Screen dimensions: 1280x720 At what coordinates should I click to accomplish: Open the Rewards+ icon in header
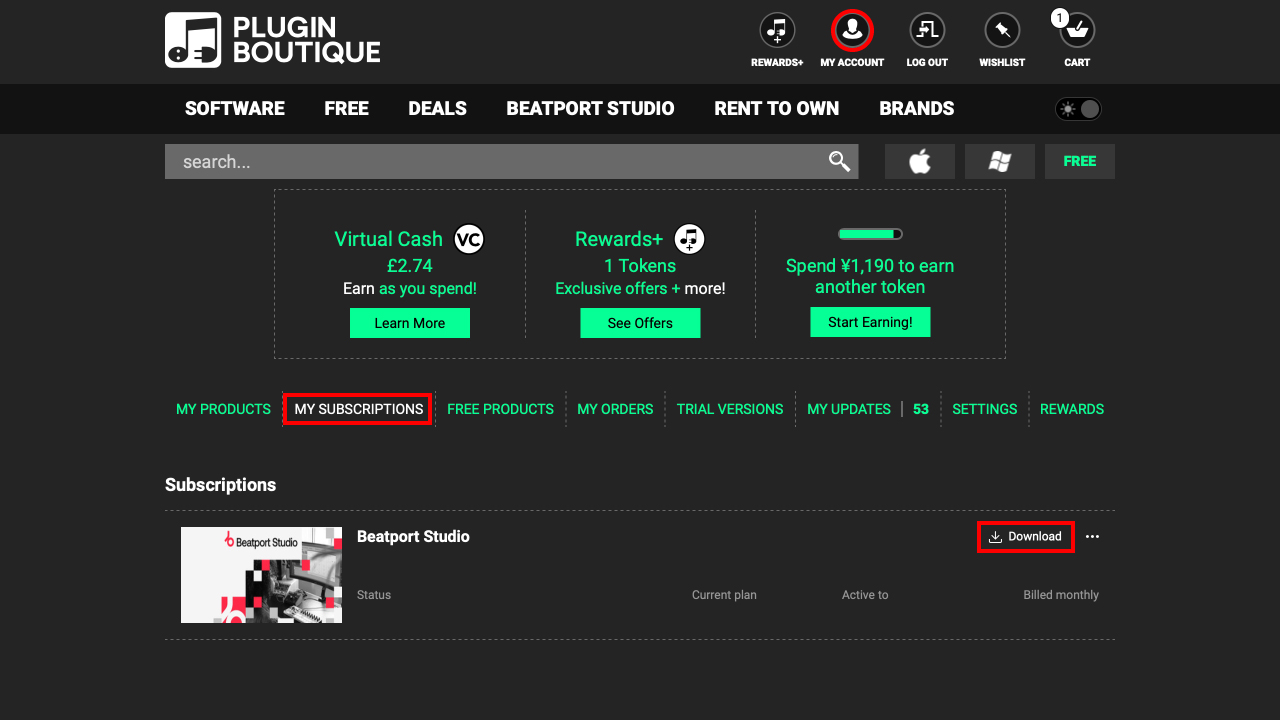click(777, 31)
